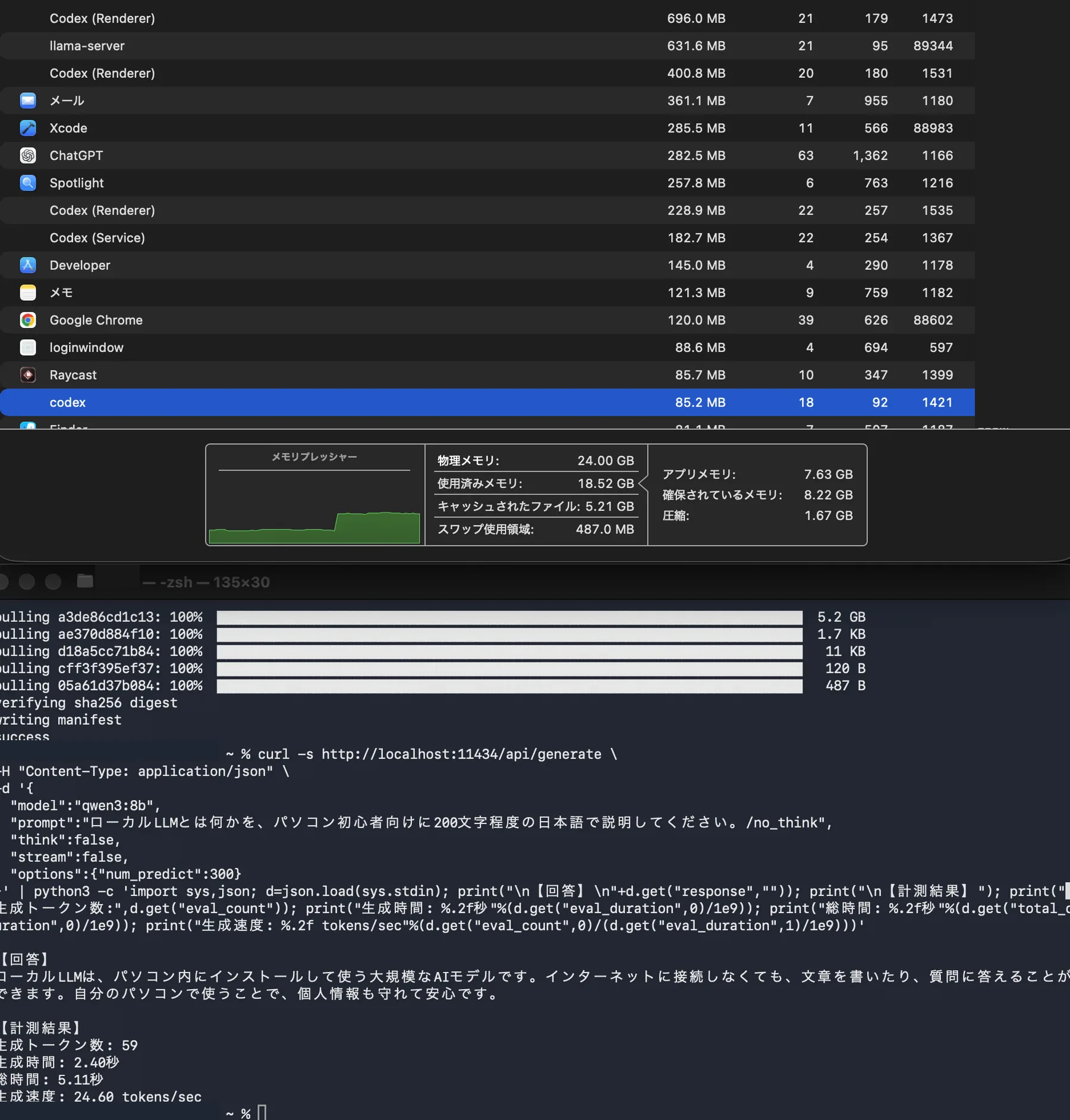
Task: Click the curl localhost:11434/api/generate command line
Action: click(438, 754)
